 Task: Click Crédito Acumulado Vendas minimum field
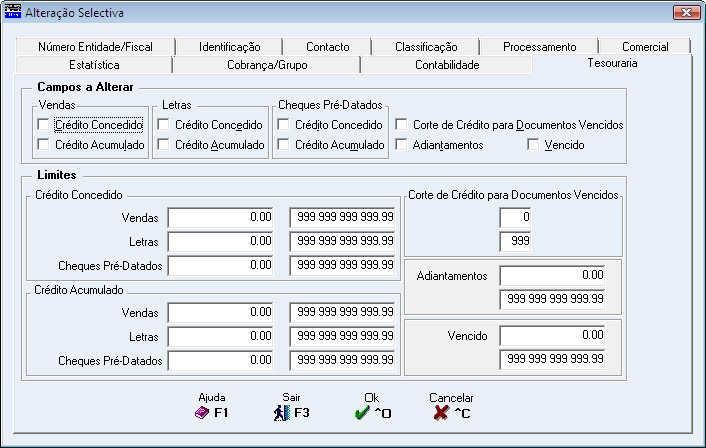coord(220,312)
